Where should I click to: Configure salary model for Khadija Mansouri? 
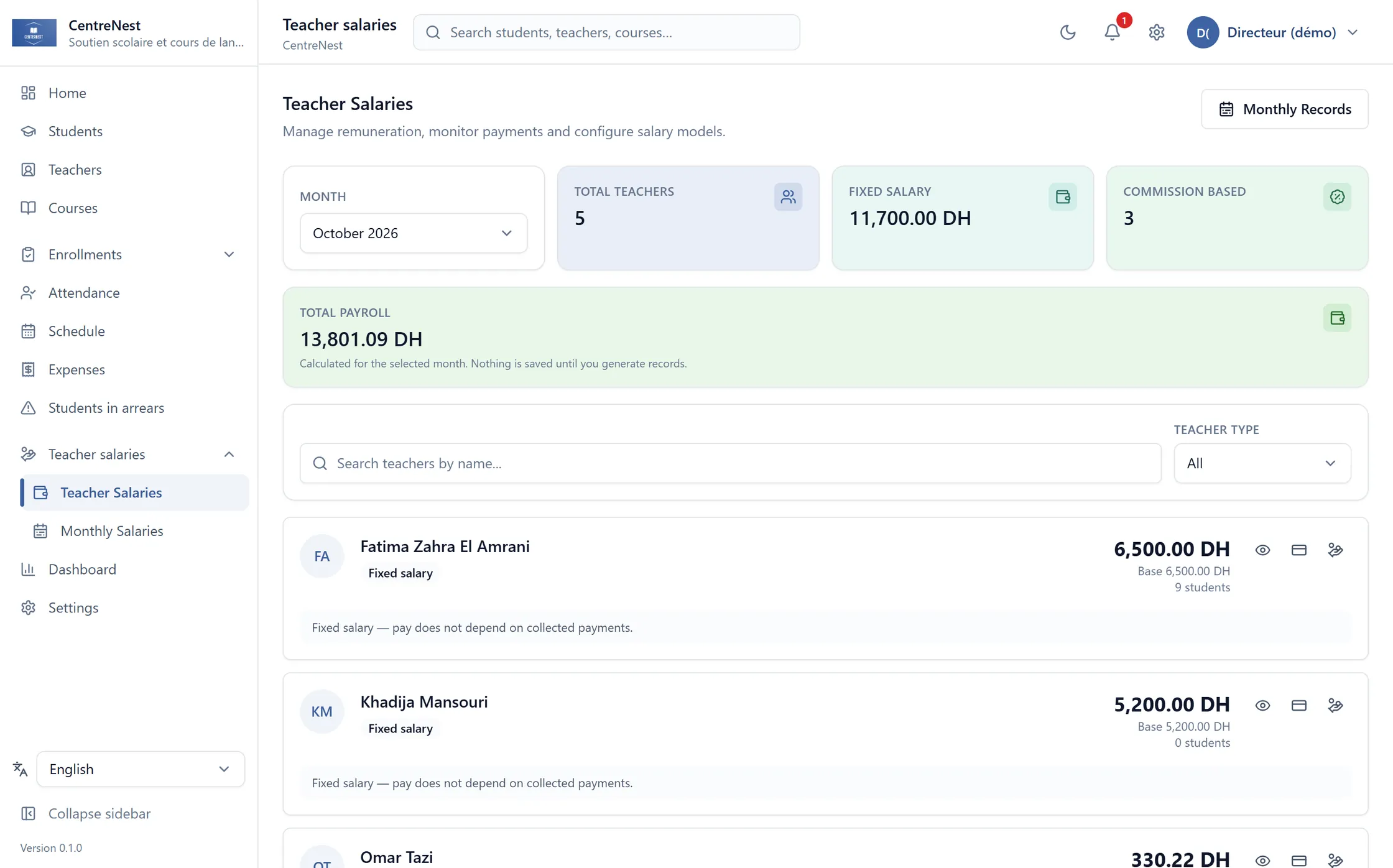(x=1335, y=705)
